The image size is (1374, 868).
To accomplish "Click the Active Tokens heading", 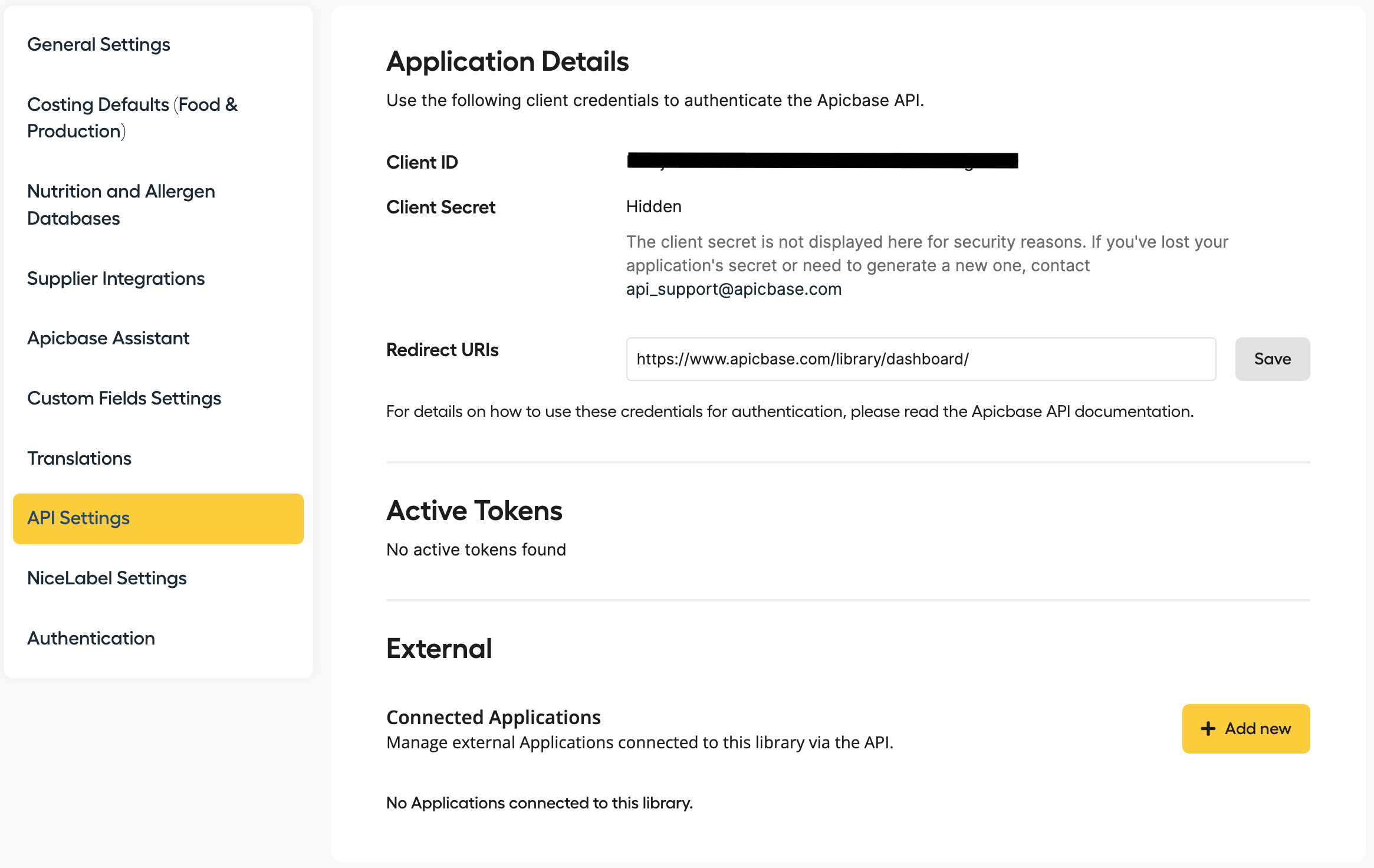I will tap(474, 511).
